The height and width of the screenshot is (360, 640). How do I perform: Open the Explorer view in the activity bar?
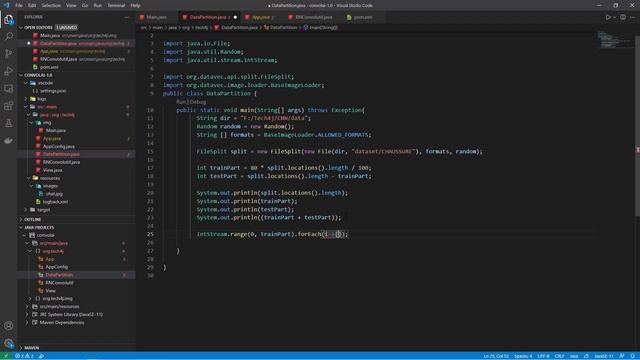click(9, 20)
